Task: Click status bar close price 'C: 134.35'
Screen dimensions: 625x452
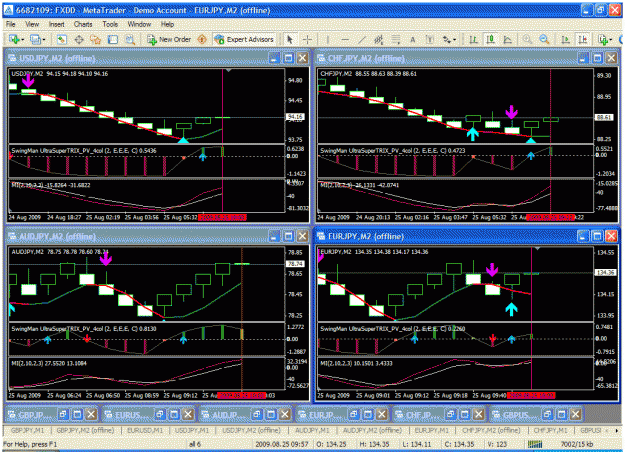Action: point(460,444)
